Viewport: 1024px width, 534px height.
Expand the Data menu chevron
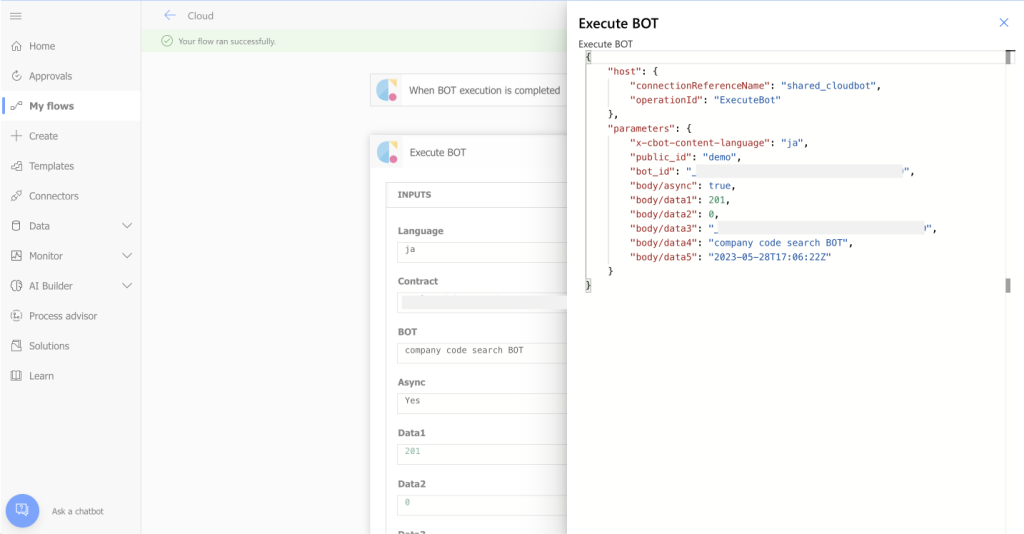click(x=127, y=226)
